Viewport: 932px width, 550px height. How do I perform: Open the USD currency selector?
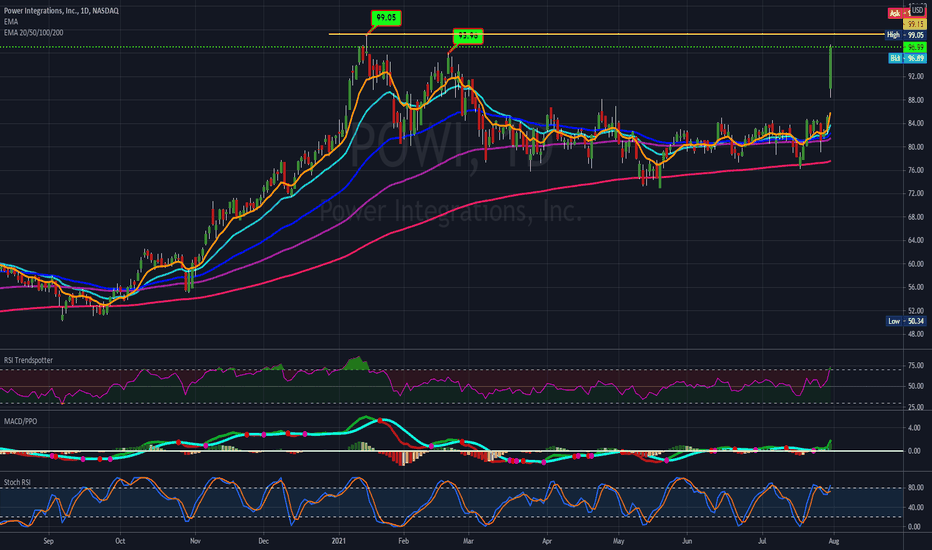click(x=918, y=10)
